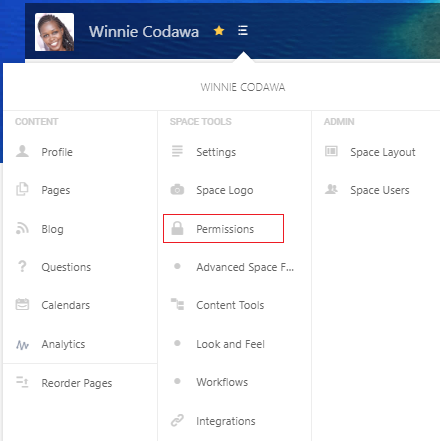Viewport: 440px width, 441px height.
Task: Open the Blog RSS feed icon
Action: pyautogui.click(x=22, y=228)
